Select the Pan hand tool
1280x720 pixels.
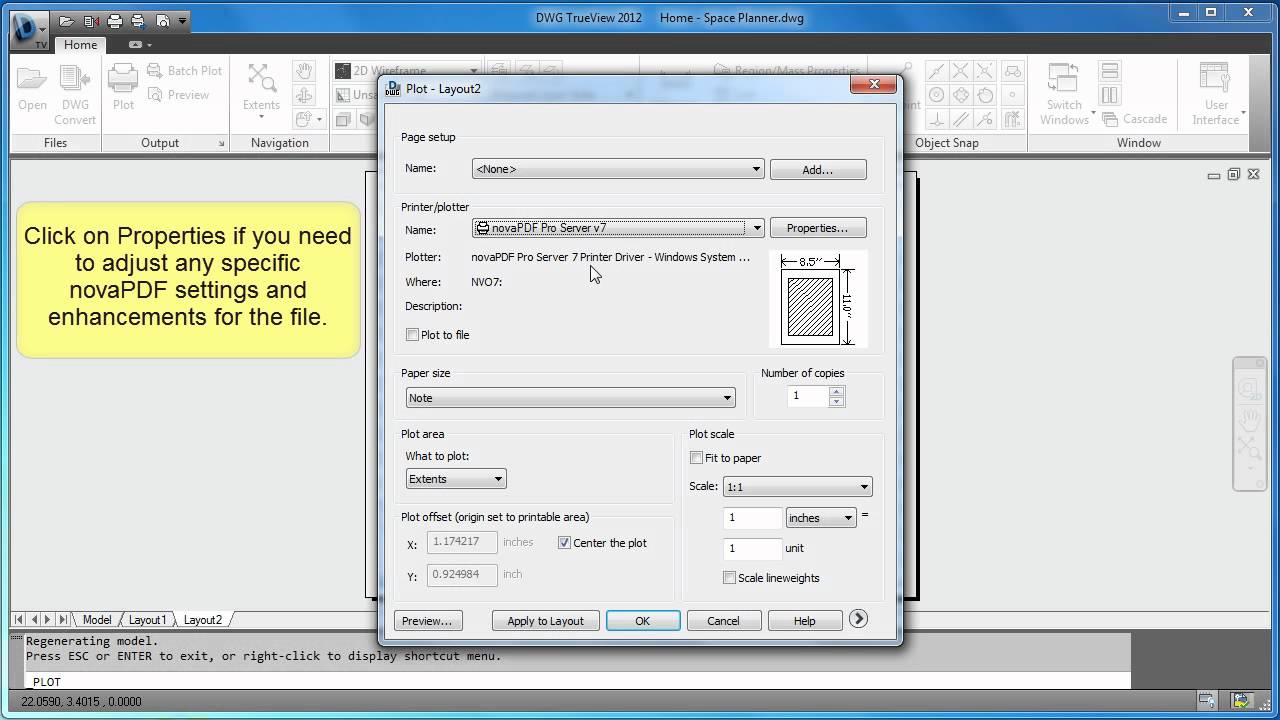pyautogui.click(x=304, y=72)
